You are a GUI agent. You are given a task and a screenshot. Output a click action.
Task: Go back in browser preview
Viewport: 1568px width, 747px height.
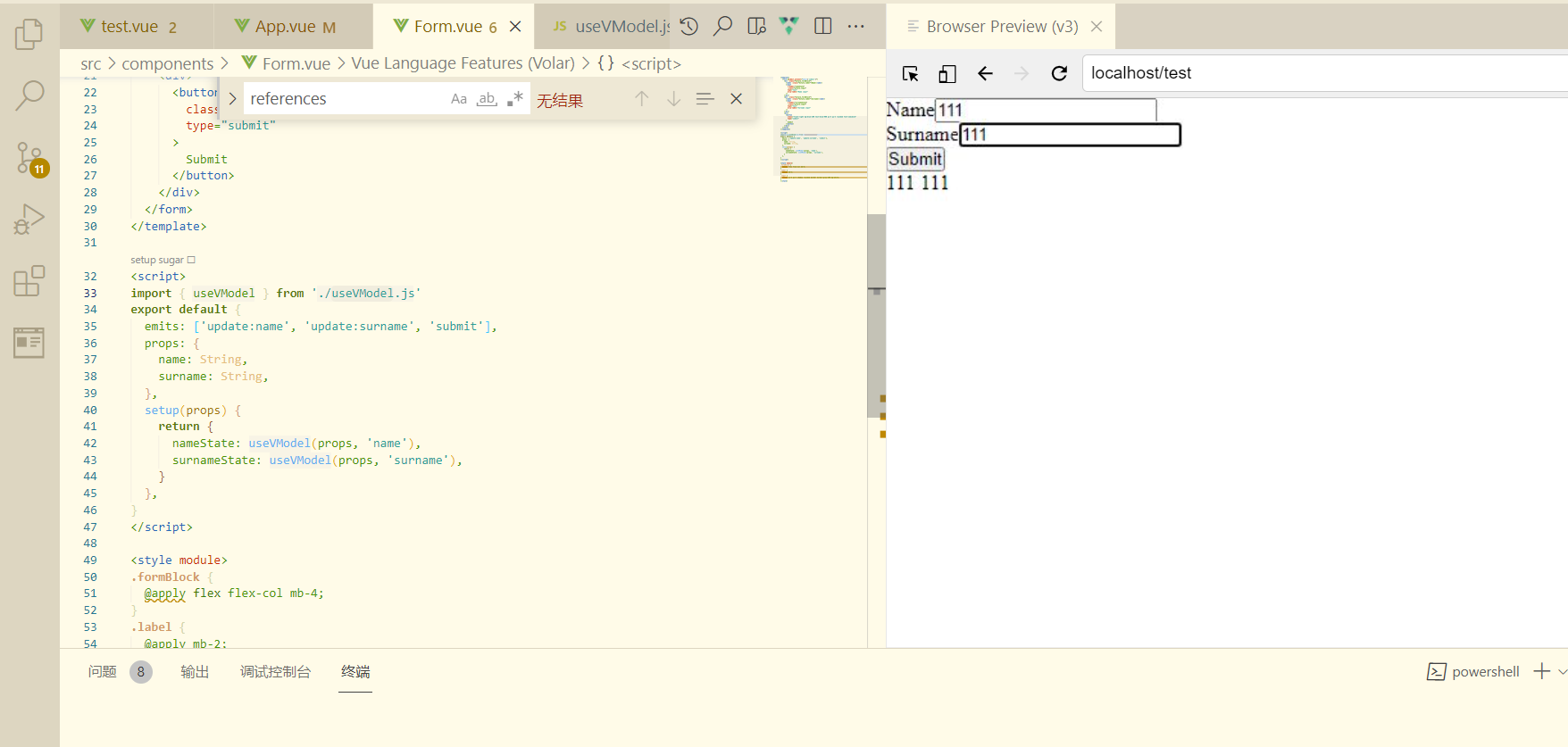coord(985,73)
